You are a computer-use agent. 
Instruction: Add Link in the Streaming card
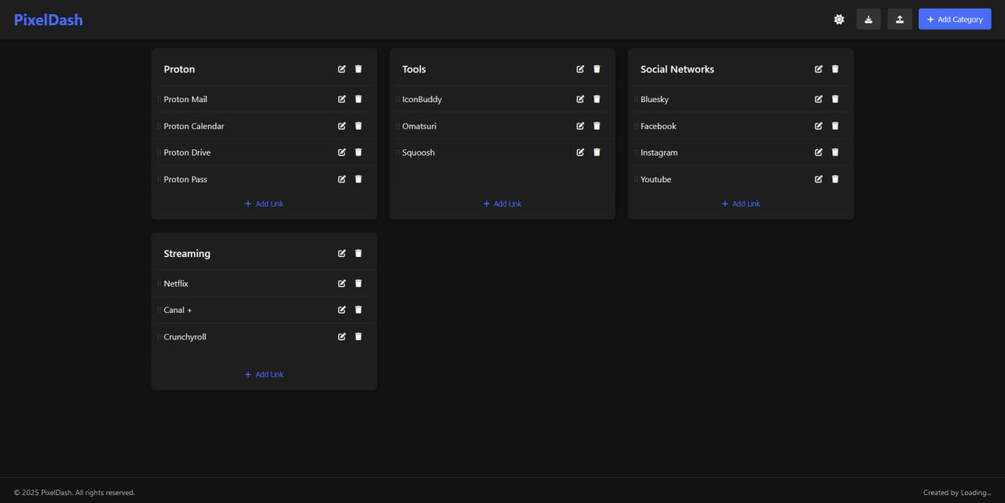pos(264,374)
